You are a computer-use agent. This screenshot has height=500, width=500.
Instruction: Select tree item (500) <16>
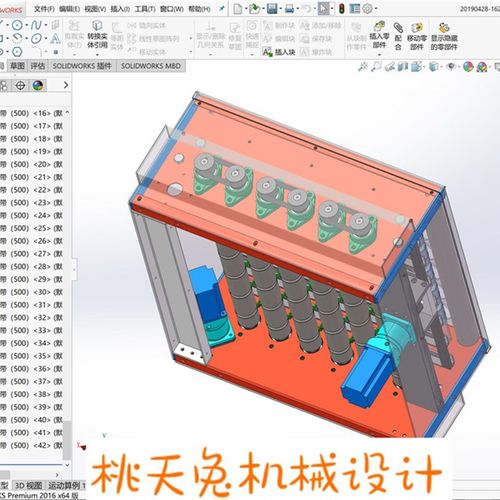(x=31, y=113)
